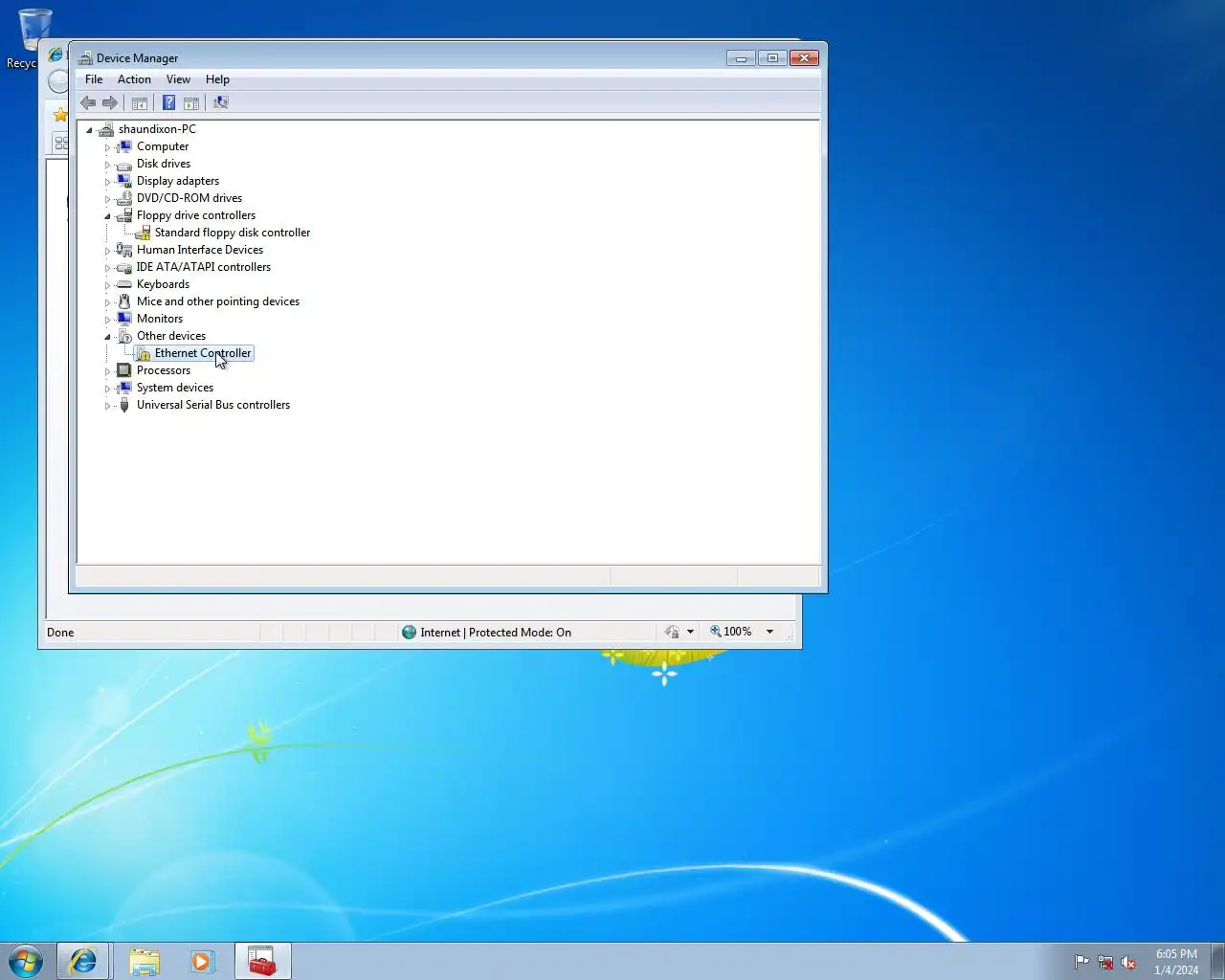Click the pop-up blocker icon in IE status bar
Image resolution: width=1225 pixels, height=980 pixels.
tap(672, 632)
